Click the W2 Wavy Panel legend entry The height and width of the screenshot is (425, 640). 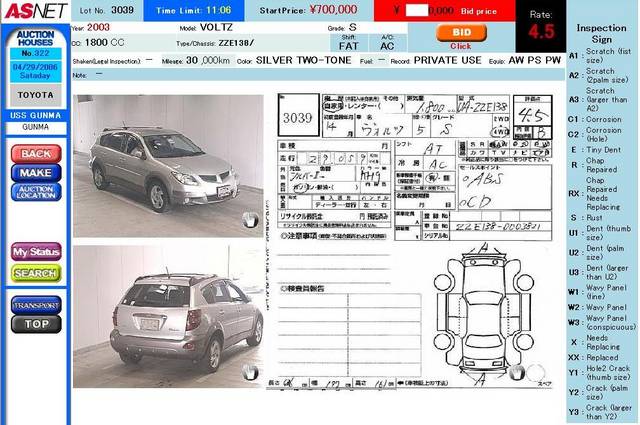598,307
